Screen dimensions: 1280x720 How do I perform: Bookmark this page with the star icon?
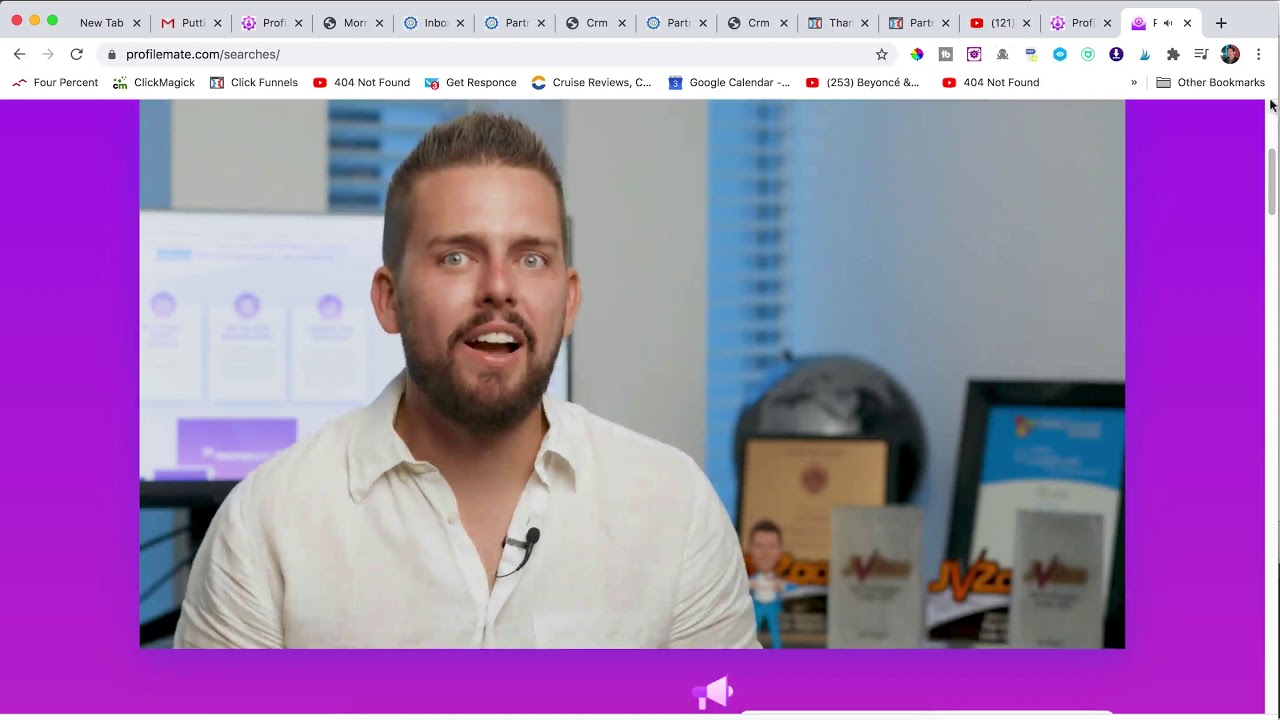881,54
